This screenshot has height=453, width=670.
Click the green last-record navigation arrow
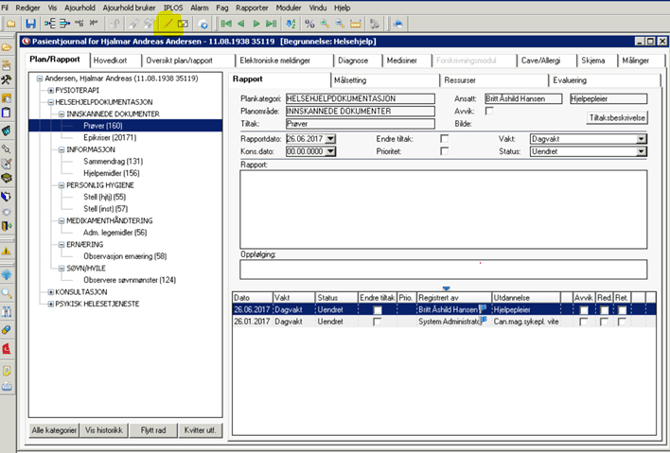click(272, 23)
